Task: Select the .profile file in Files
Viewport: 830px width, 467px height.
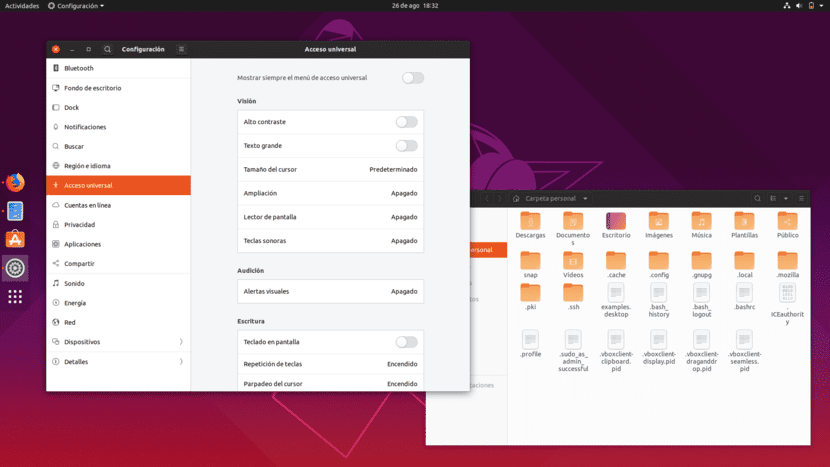Action: coord(530,344)
